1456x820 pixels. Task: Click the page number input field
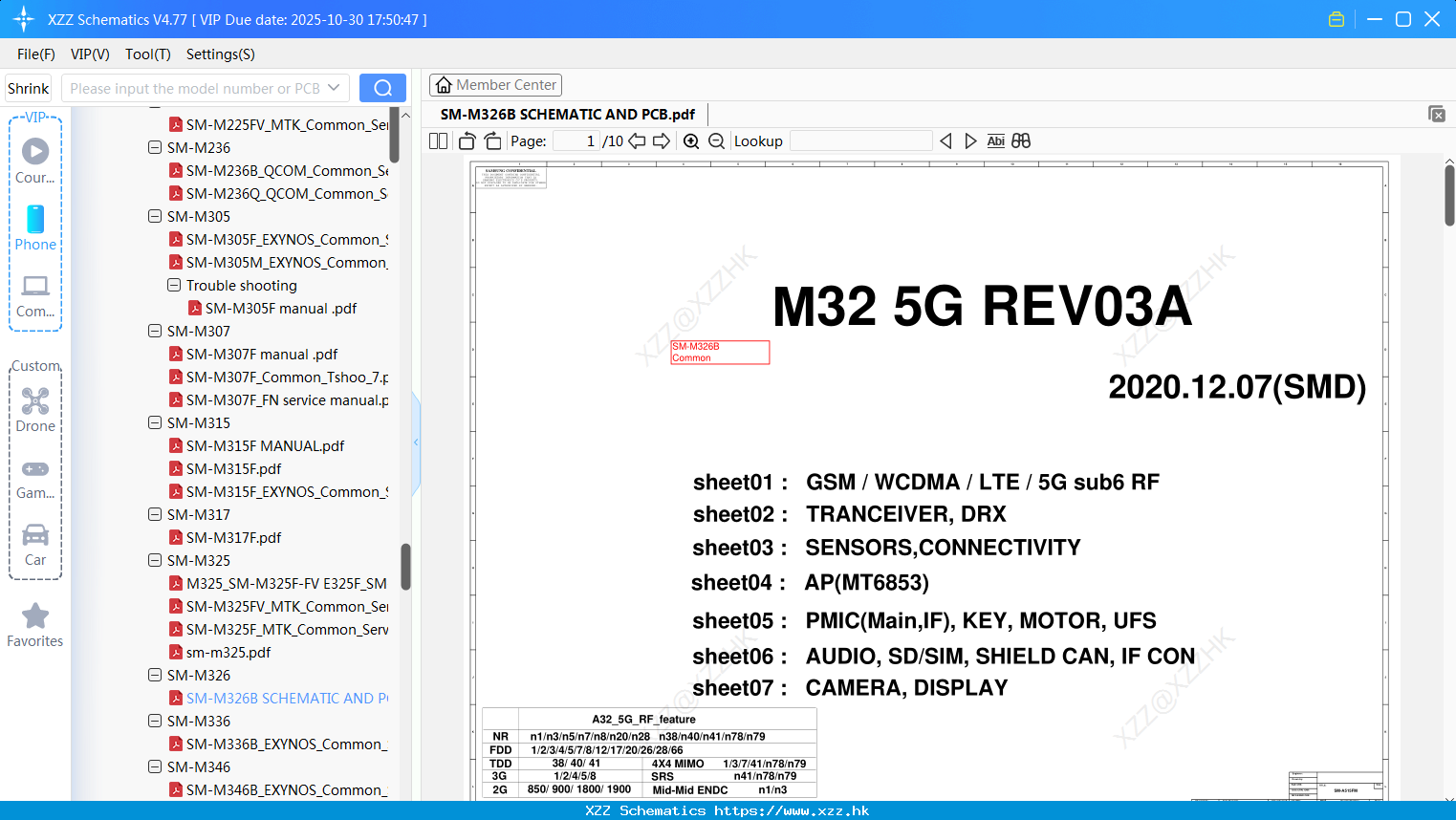[x=576, y=141]
